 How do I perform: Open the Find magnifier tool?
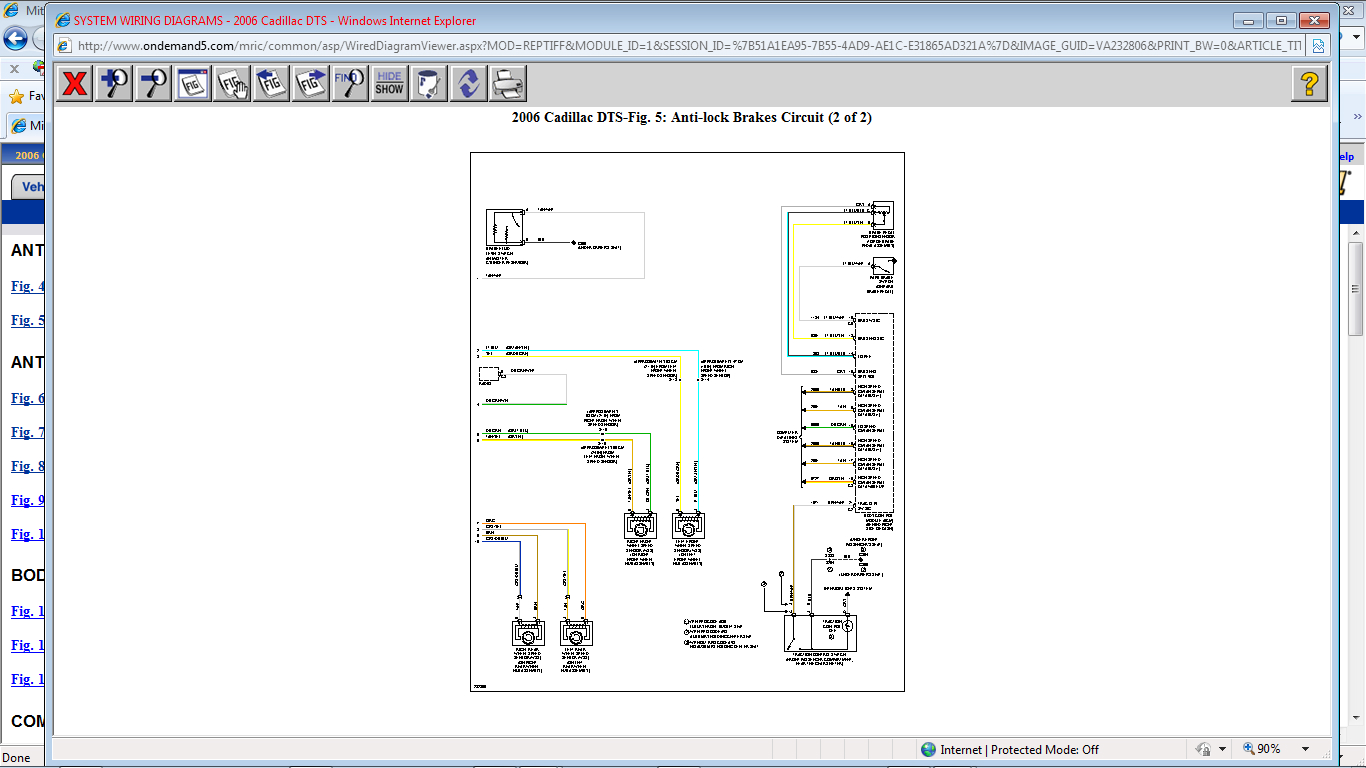pos(349,84)
